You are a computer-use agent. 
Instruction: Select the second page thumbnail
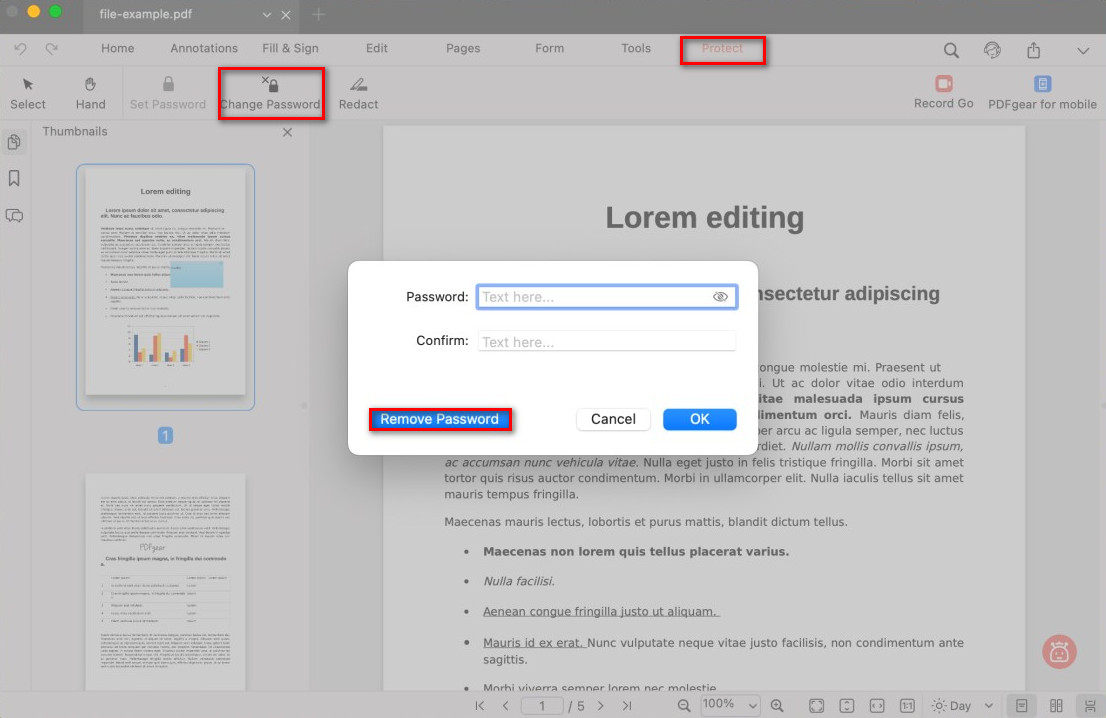coord(165,582)
